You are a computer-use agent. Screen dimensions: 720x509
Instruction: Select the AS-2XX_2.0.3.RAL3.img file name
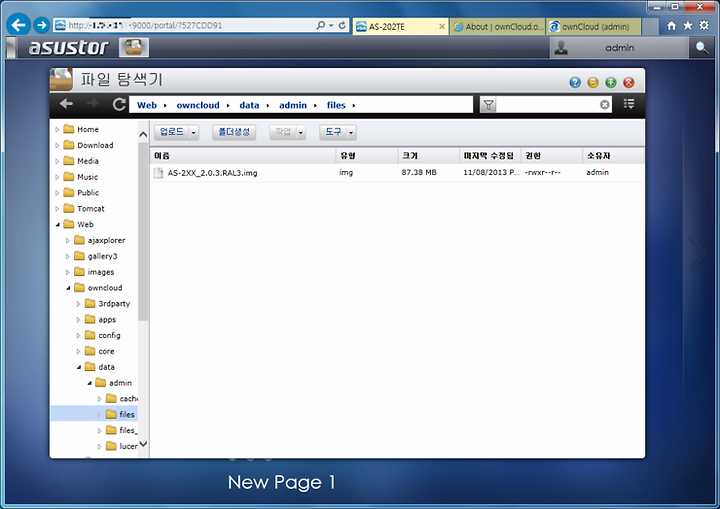(x=212, y=173)
